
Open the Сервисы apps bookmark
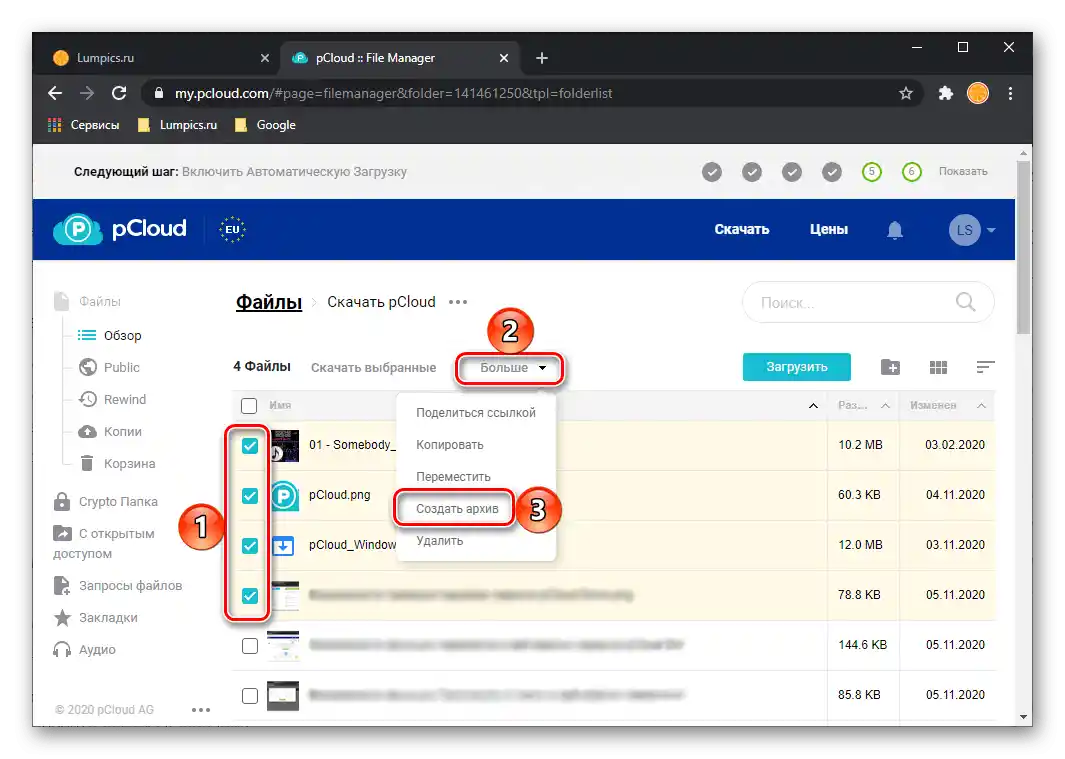tap(84, 125)
